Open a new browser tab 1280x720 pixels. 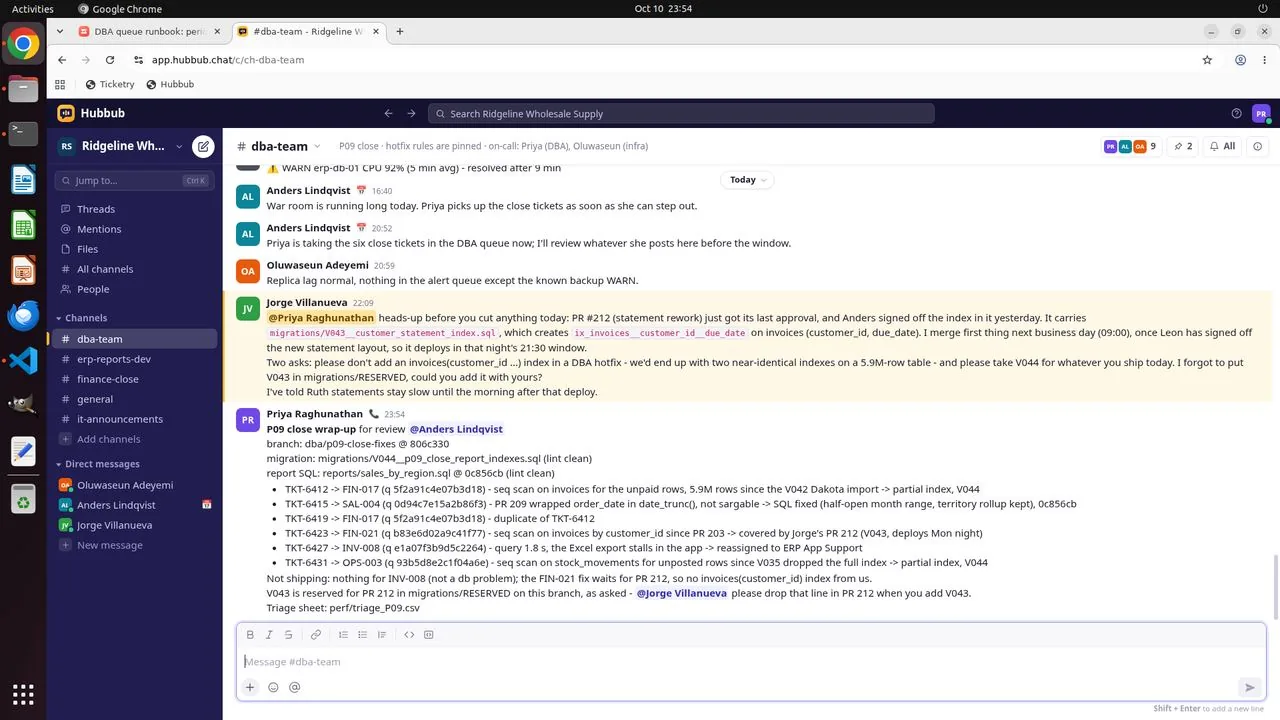(400, 32)
